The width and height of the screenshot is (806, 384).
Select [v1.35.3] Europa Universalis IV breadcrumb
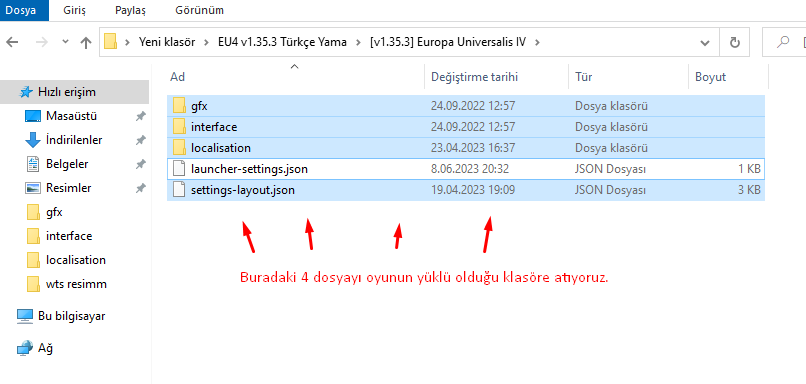click(x=448, y=42)
